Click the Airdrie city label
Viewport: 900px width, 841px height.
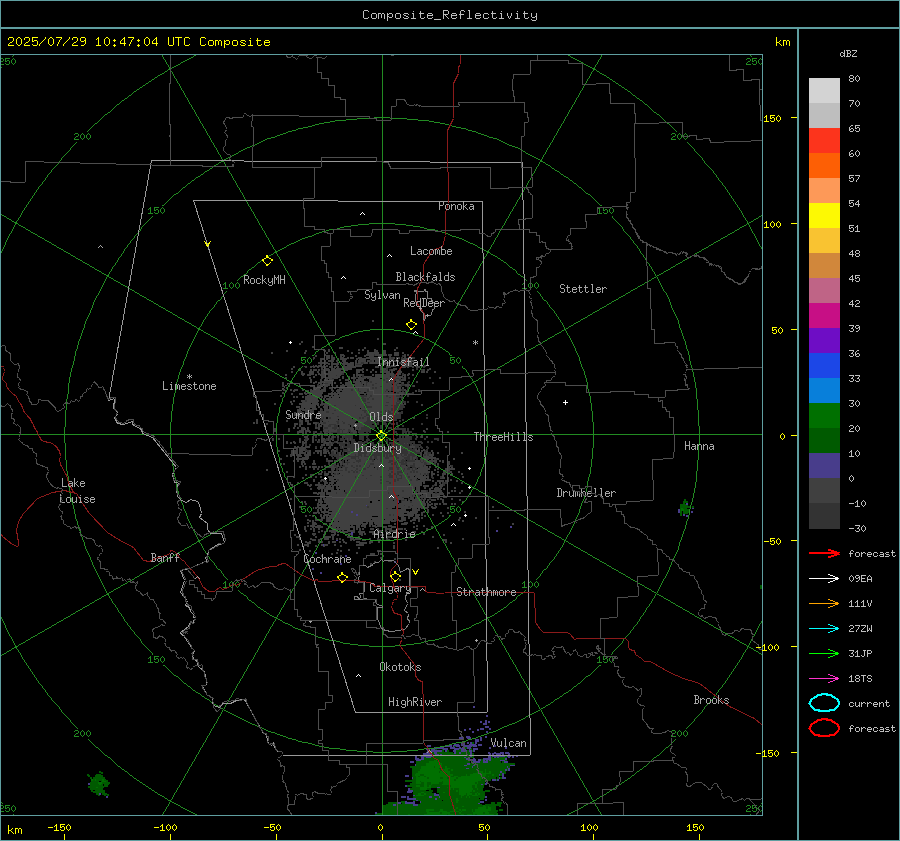pyautogui.click(x=394, y=534)
